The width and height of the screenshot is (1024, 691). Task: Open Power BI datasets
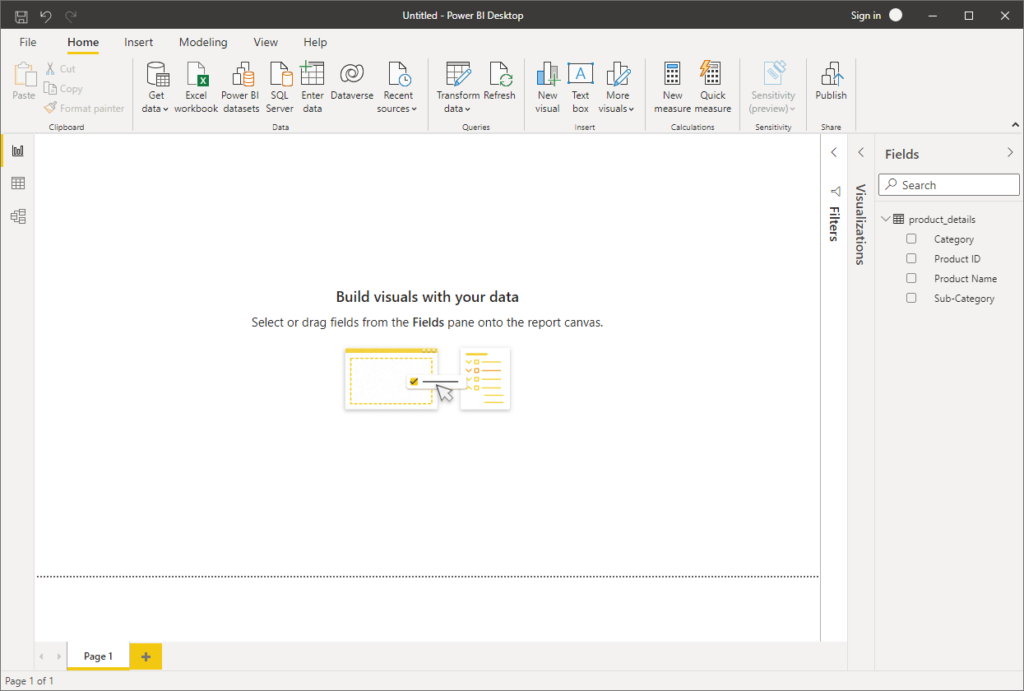coord(241,88)
